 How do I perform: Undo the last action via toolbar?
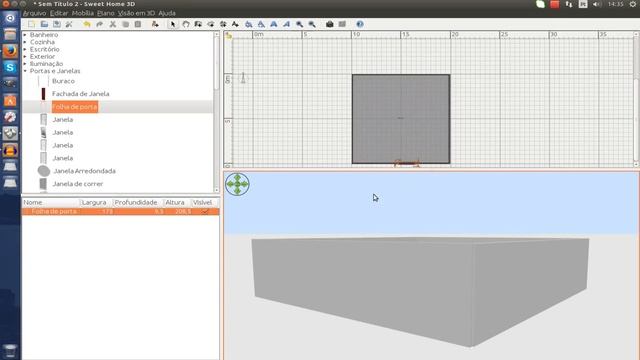coord(87,24)
